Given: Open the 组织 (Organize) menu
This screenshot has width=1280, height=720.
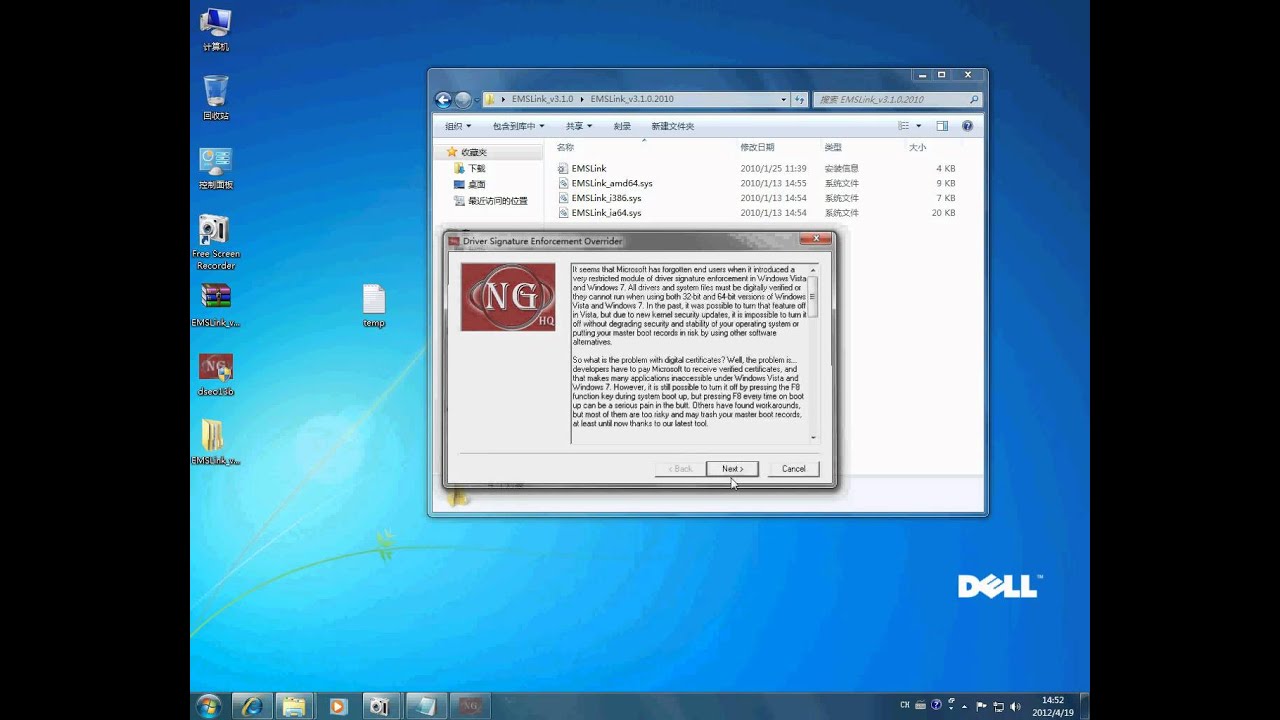Looking at the screenshot, I should coord(458,126).
